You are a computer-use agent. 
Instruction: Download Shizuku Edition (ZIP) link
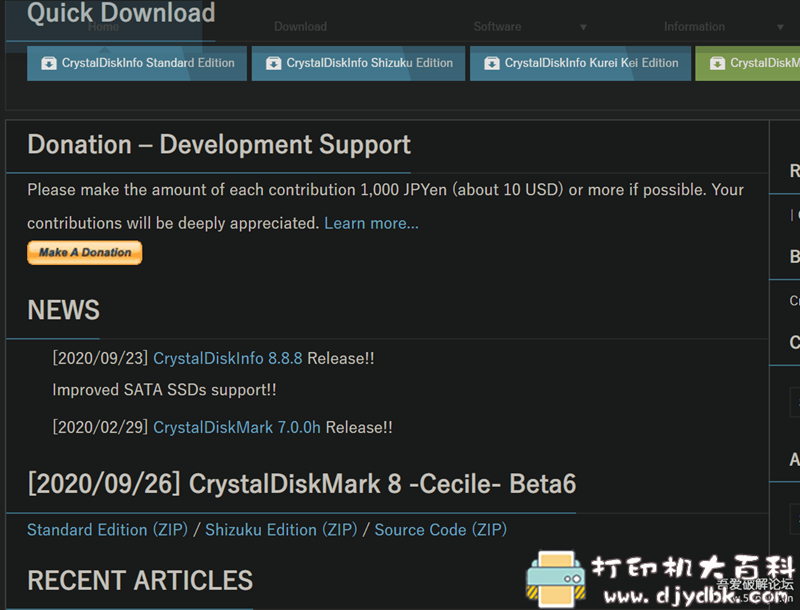tap(281, 529)
